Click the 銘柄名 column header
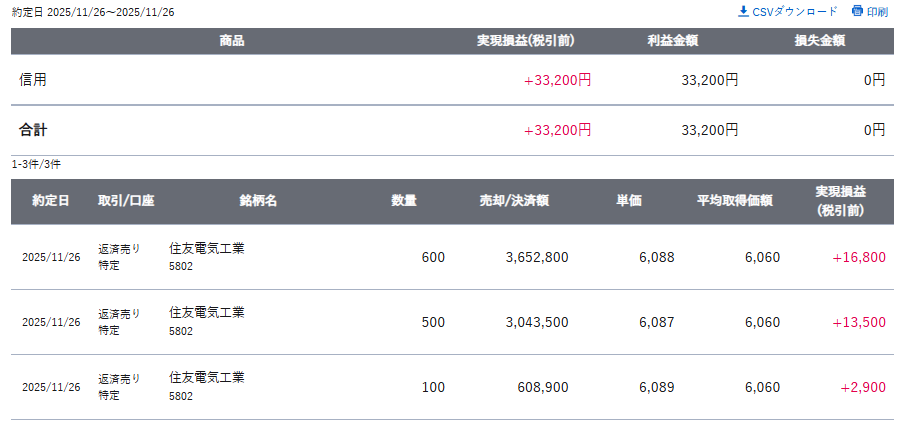 258,200
